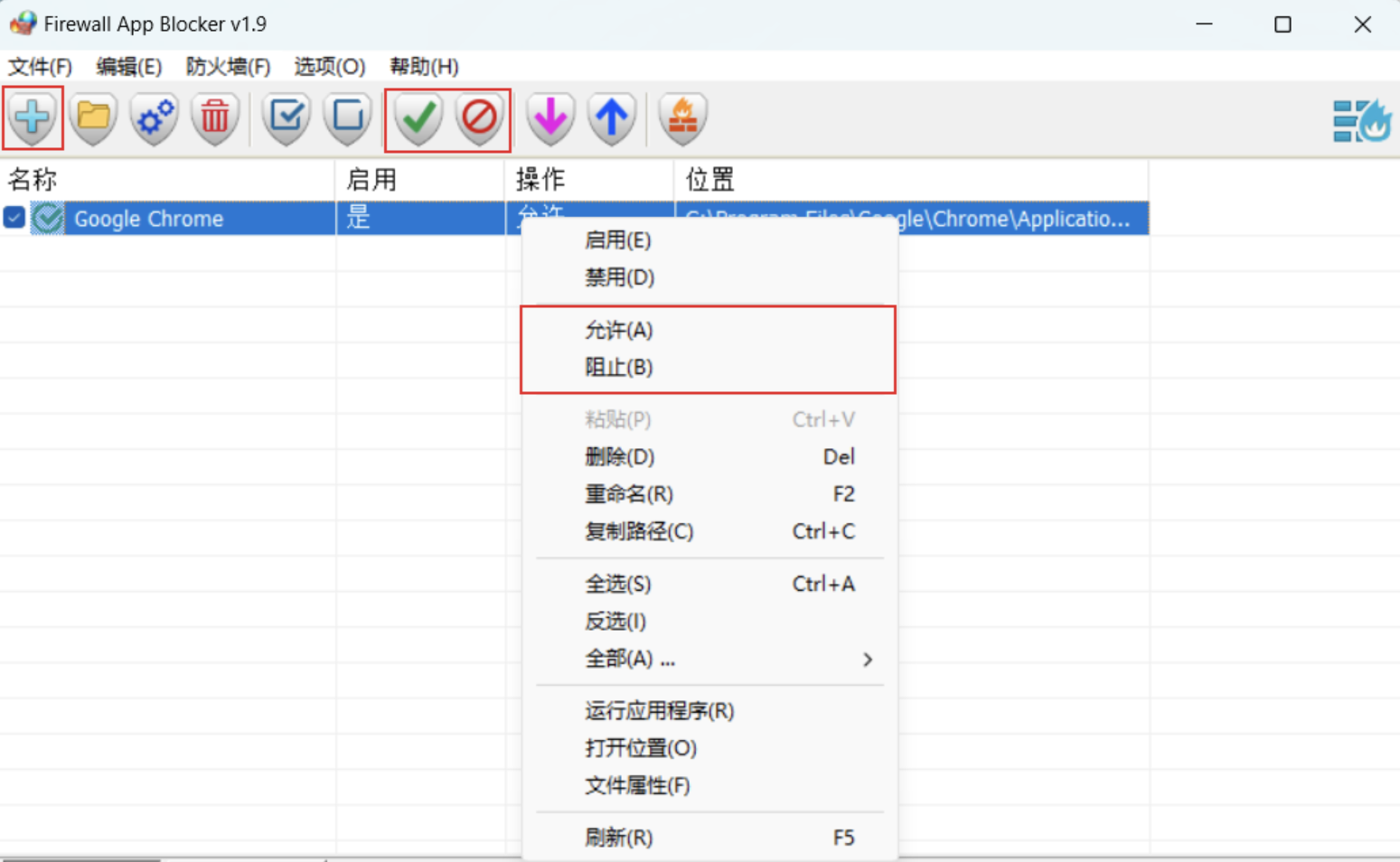Click the red trash delete icon
1400x862 pixels.
click(x=214, y=118)
